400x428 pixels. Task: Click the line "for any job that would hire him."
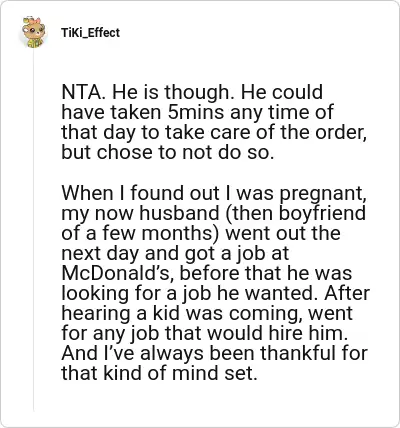pos(205,334)
